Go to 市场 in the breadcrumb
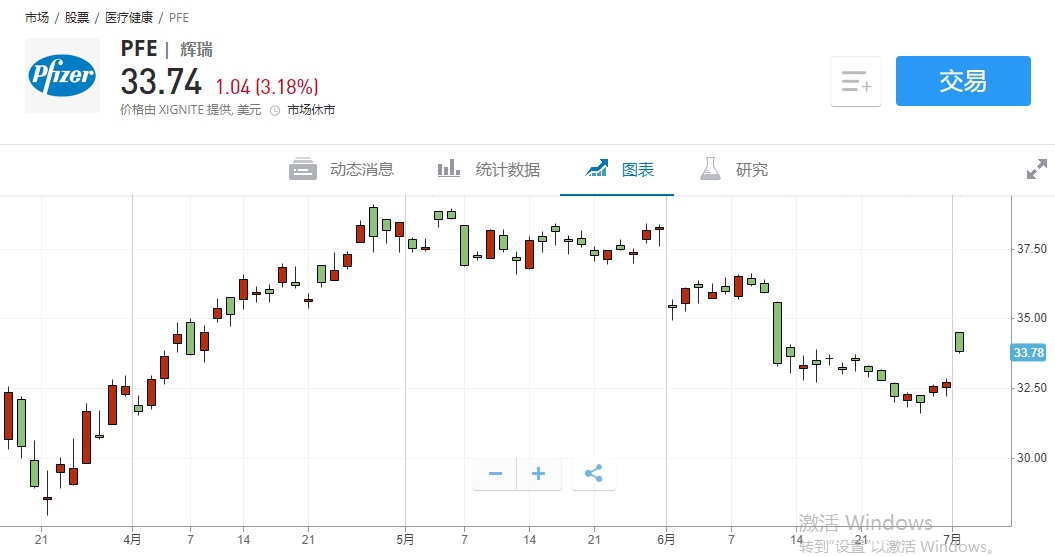This screenshot has width=1055, height=556. [x=37, y=18]
